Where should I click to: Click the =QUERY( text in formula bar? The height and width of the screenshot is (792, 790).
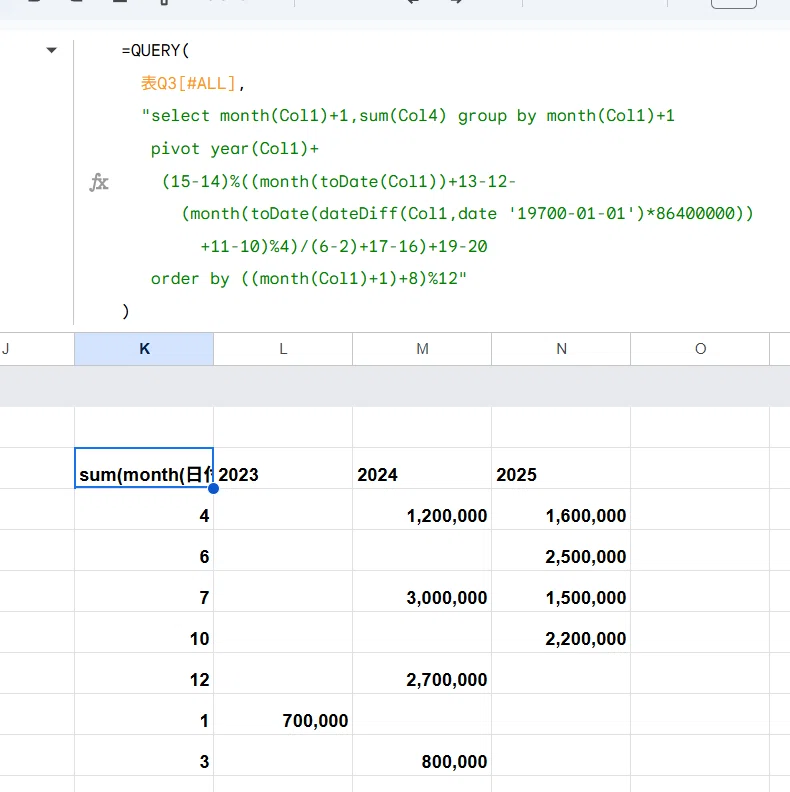[x=156, y=51]
